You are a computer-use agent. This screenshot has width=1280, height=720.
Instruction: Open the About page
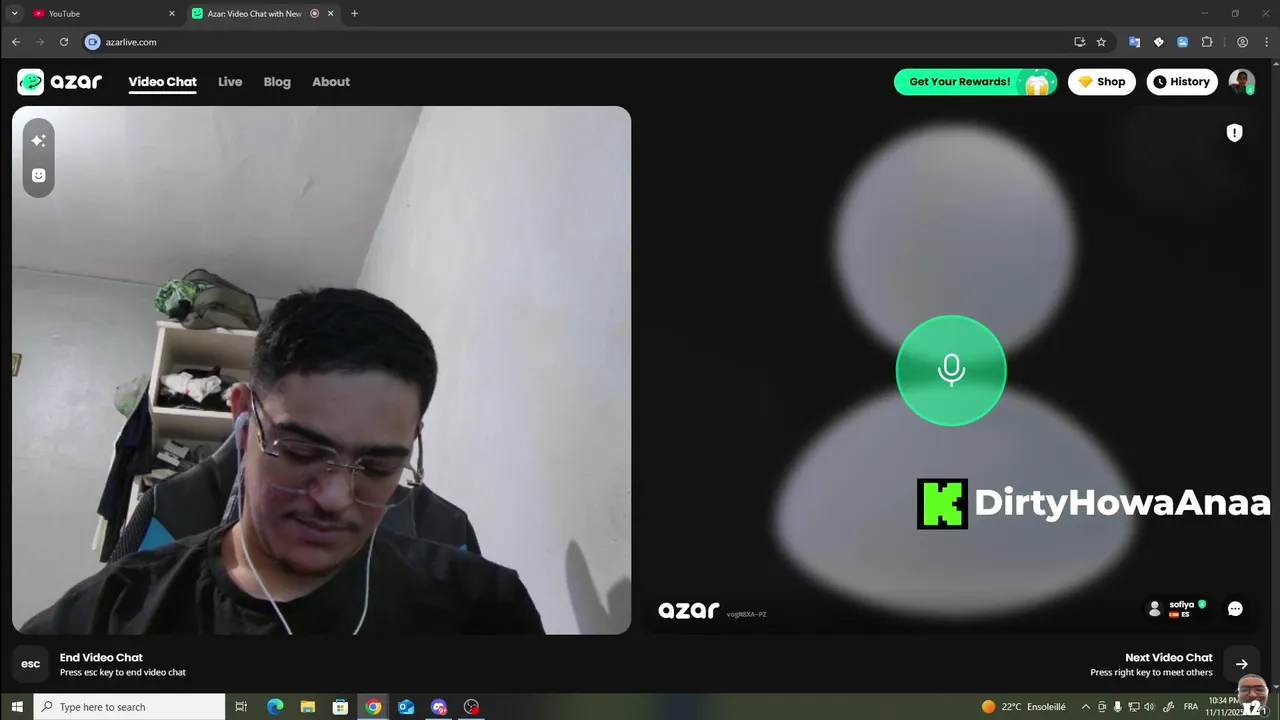click(331, 82)
